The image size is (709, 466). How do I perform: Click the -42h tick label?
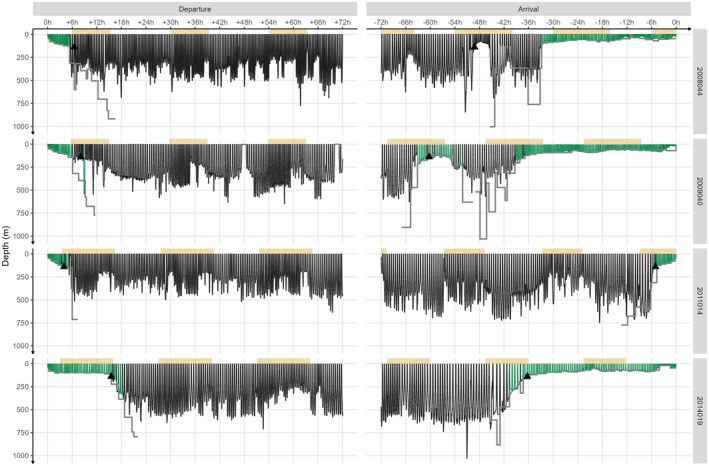504,22
